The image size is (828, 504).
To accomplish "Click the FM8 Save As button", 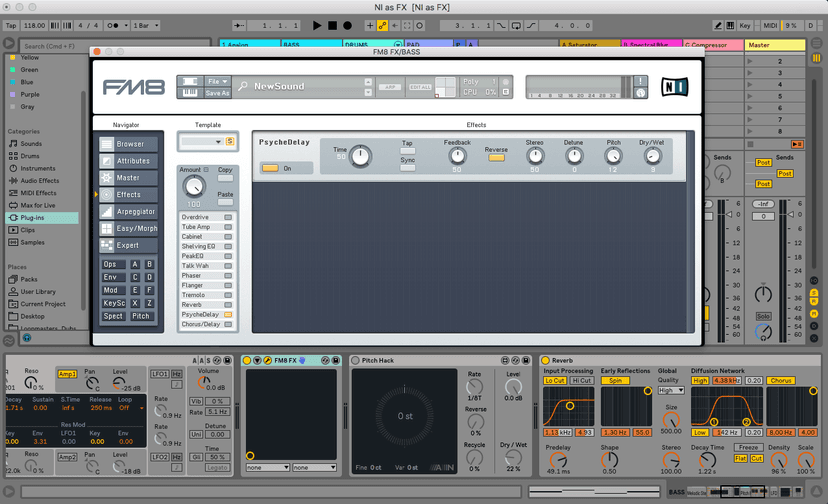I will pos(218,93).
